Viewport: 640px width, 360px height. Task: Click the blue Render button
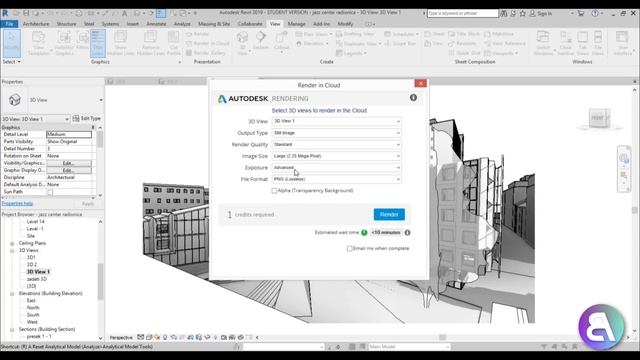coord(389,214)
